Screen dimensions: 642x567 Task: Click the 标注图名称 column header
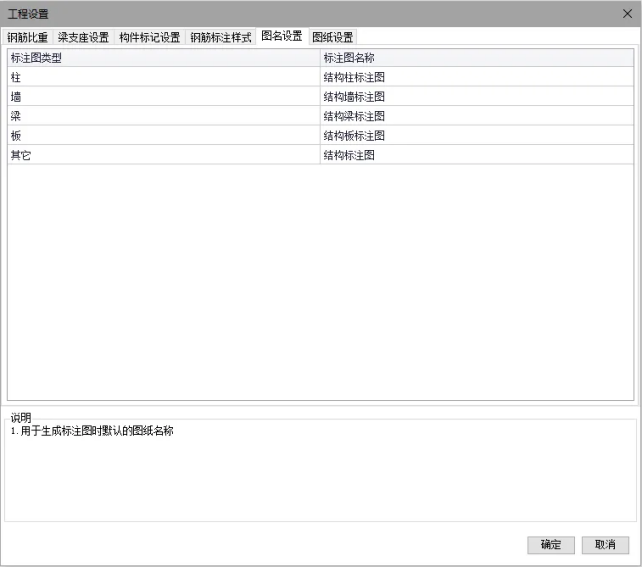pyautogui.click(x=476, y=58)
